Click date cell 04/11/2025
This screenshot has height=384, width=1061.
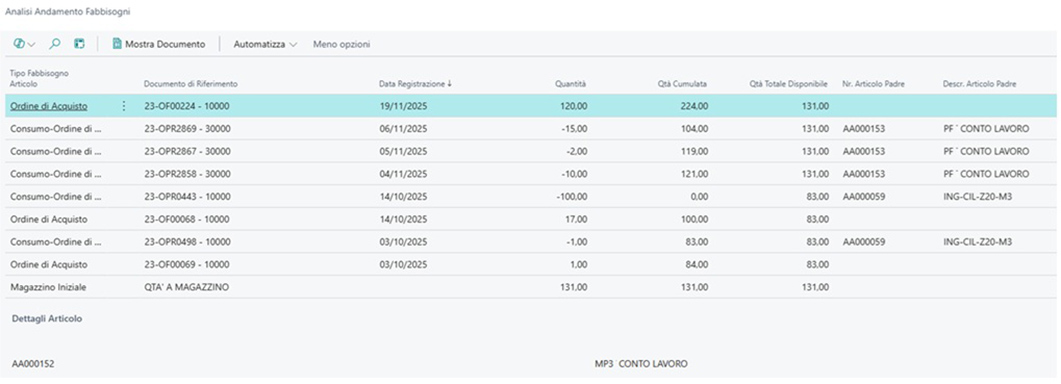pyautogui.click(x=403, y=174)
